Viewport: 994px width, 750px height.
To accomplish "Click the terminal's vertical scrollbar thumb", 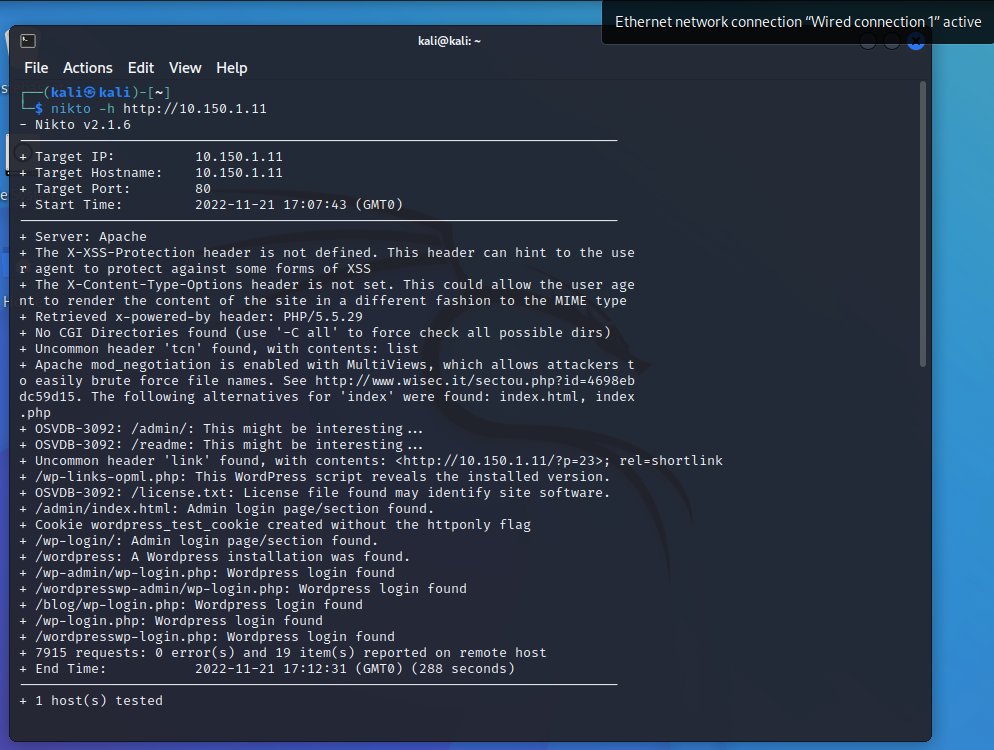I will [922, 224].
